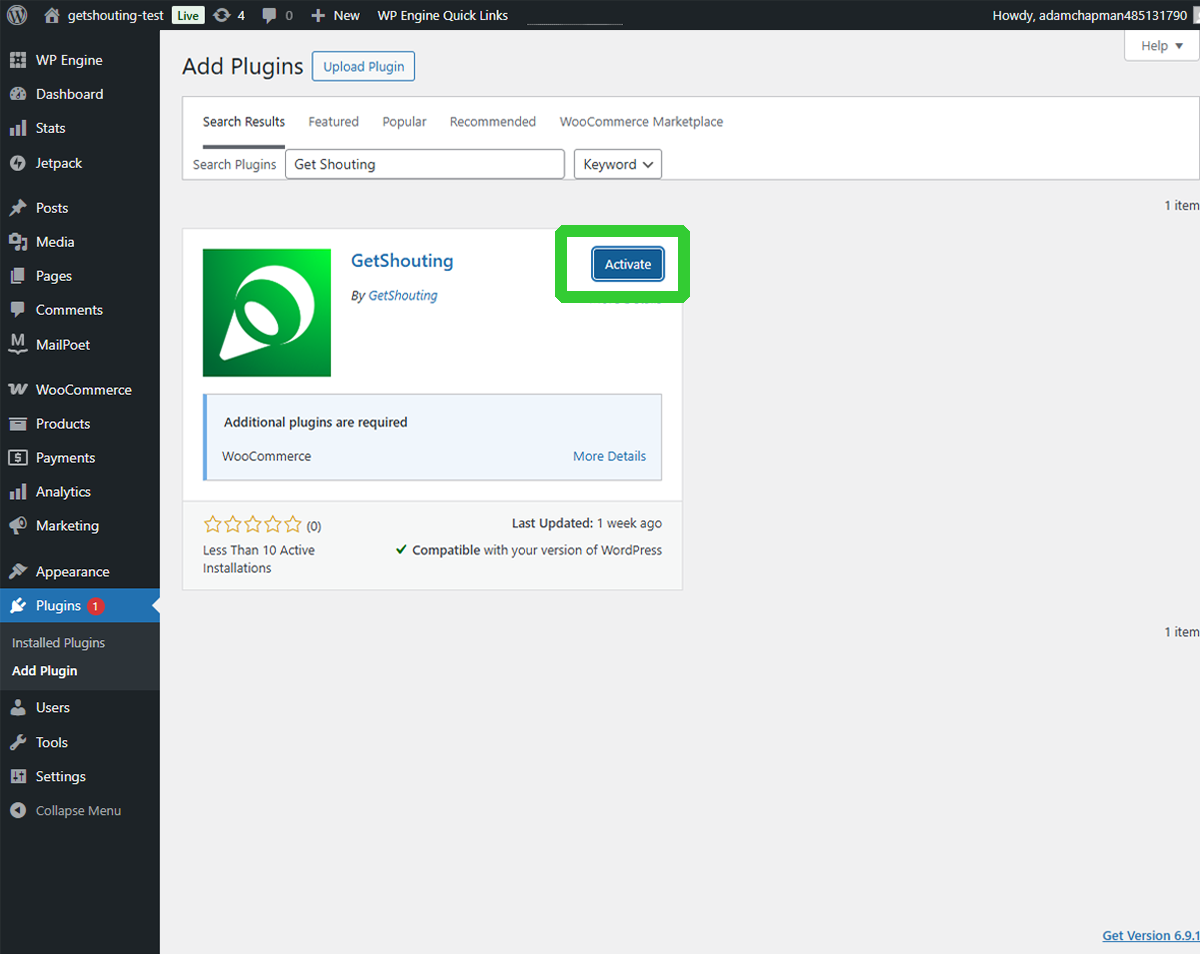Viewport: 1200px width, 954px height.
Task: Open the MailPoet plugin menu
Action: click(60, 344)
